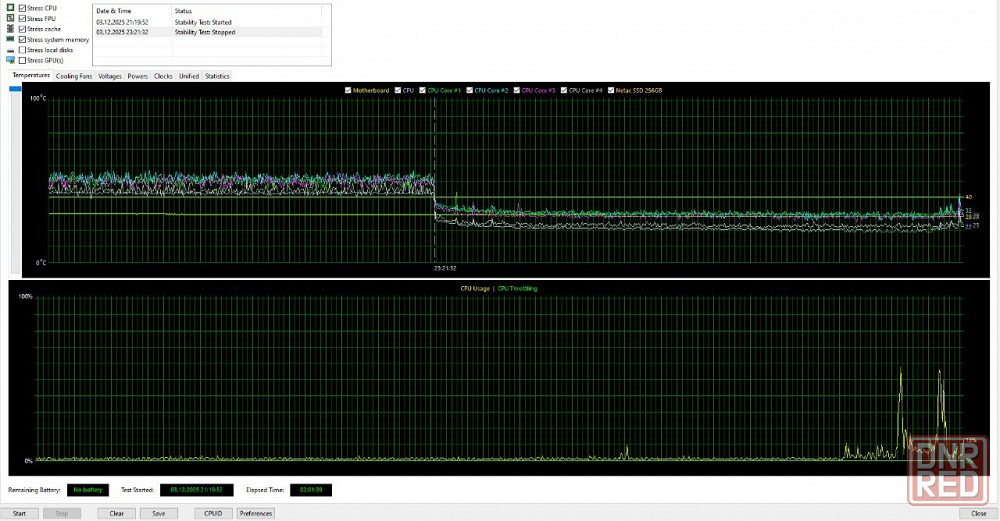1000x521 pixels.
Task: Click the CPU chip icon beside Stress CPU
Action: (10, 8)
